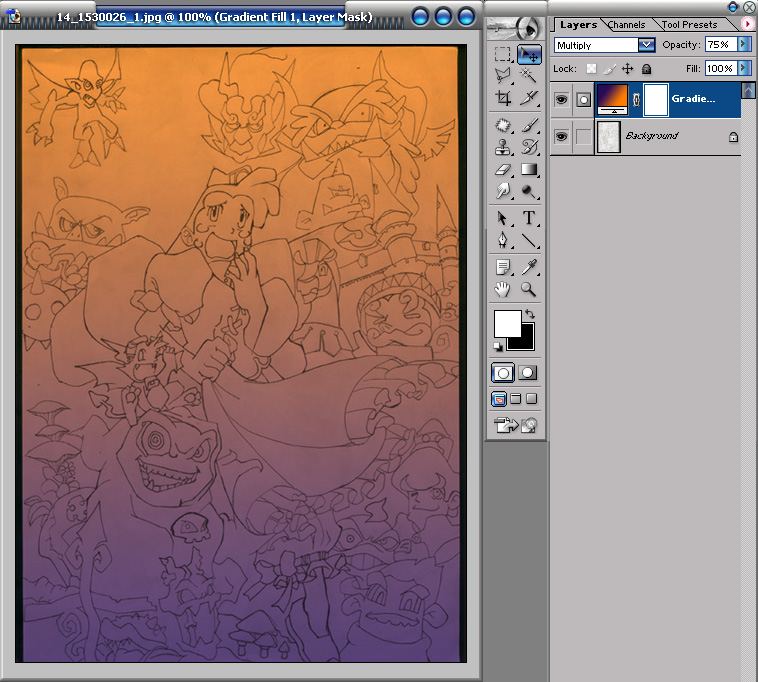Toggle Background layer visibility eye

point(561,136)
